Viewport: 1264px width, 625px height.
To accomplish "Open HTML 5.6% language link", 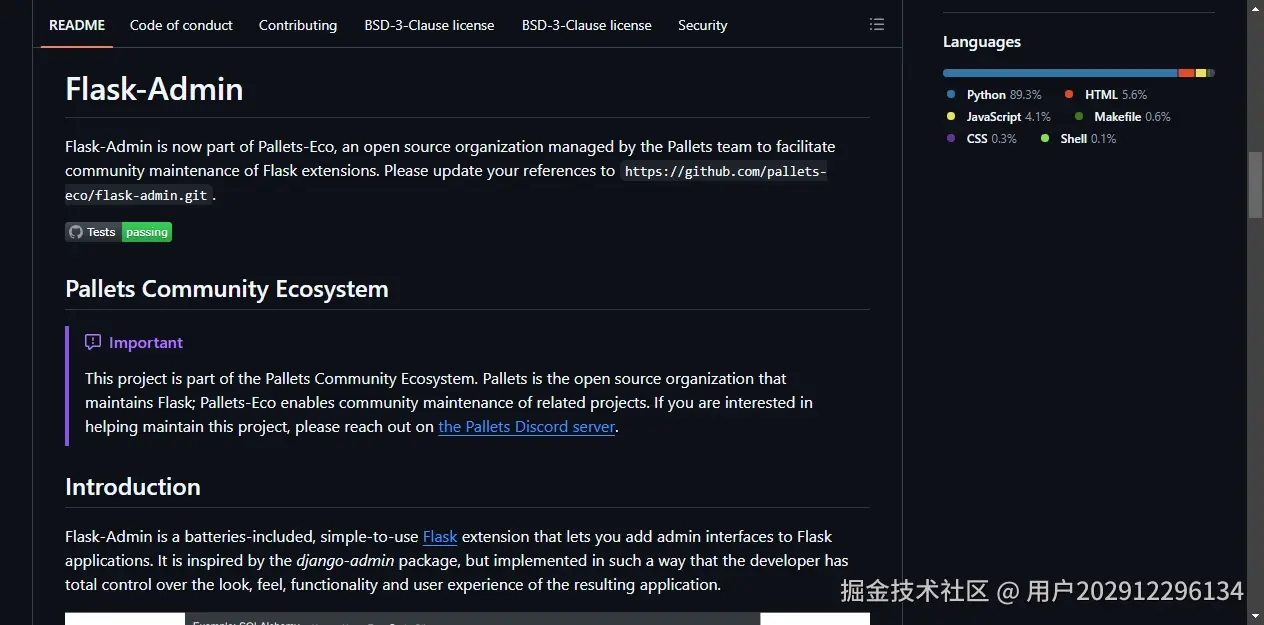I will coord(1106,95).
